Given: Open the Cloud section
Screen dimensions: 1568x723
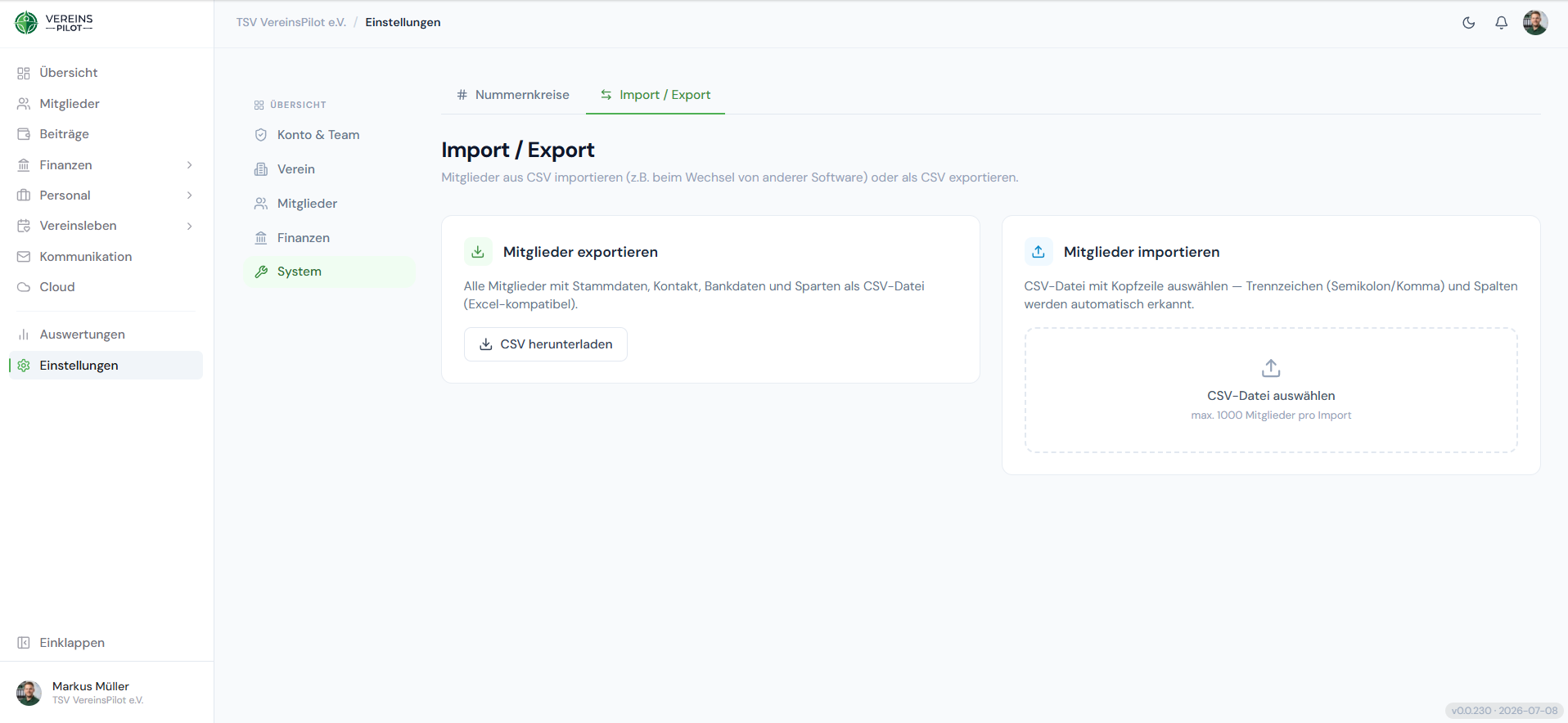Looking at the screenshot, I should pos(106,287).
